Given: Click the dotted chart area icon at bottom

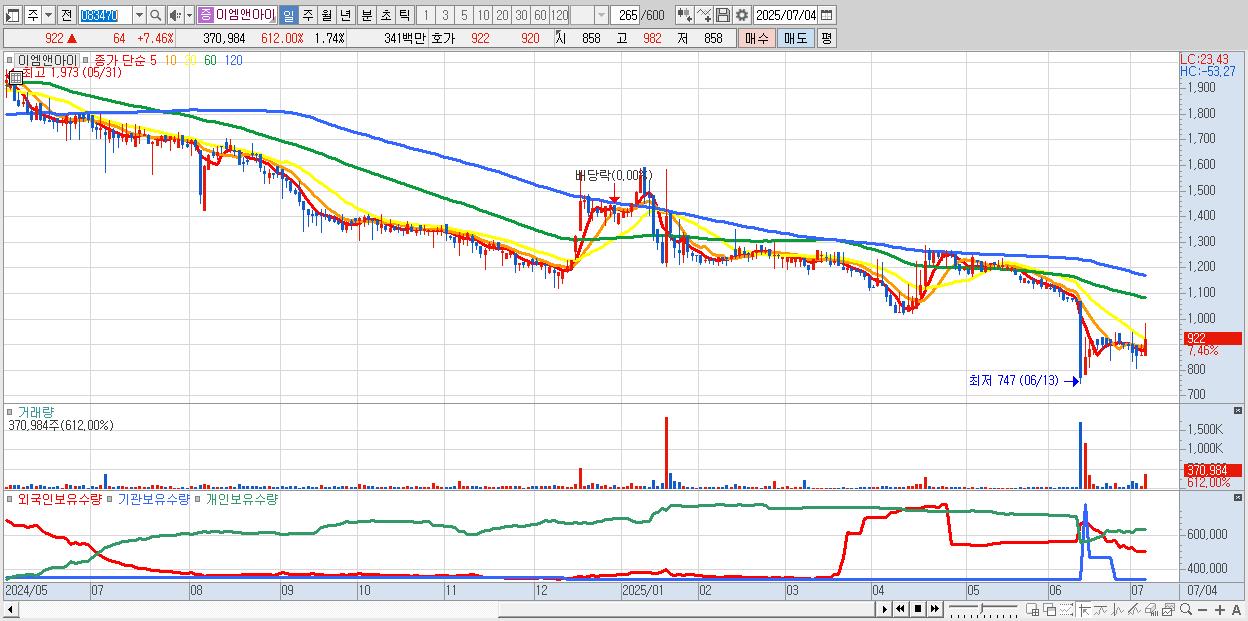Looking at the screenshot, I should click(1066, 609).
